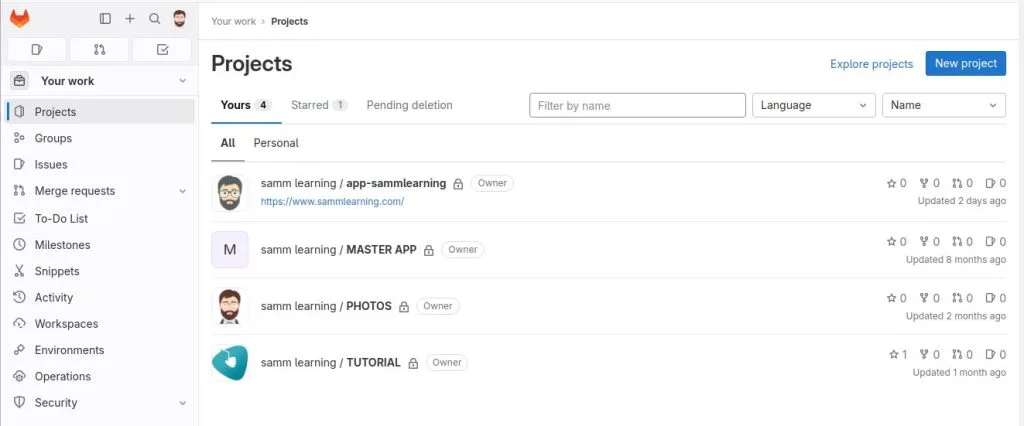Open Workspaces in sidebar
Screen dimensions: 1024x426
point(101,323)
